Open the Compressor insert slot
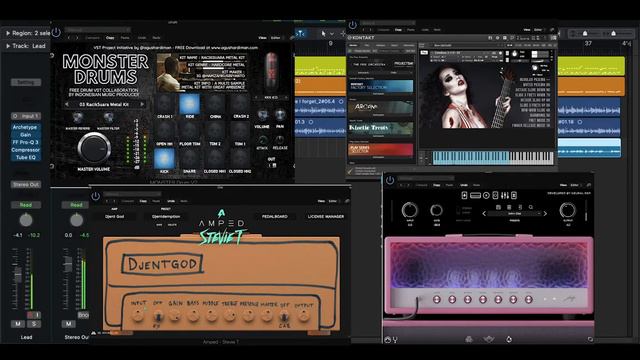 pyautogui.click(x=25, y=150)
